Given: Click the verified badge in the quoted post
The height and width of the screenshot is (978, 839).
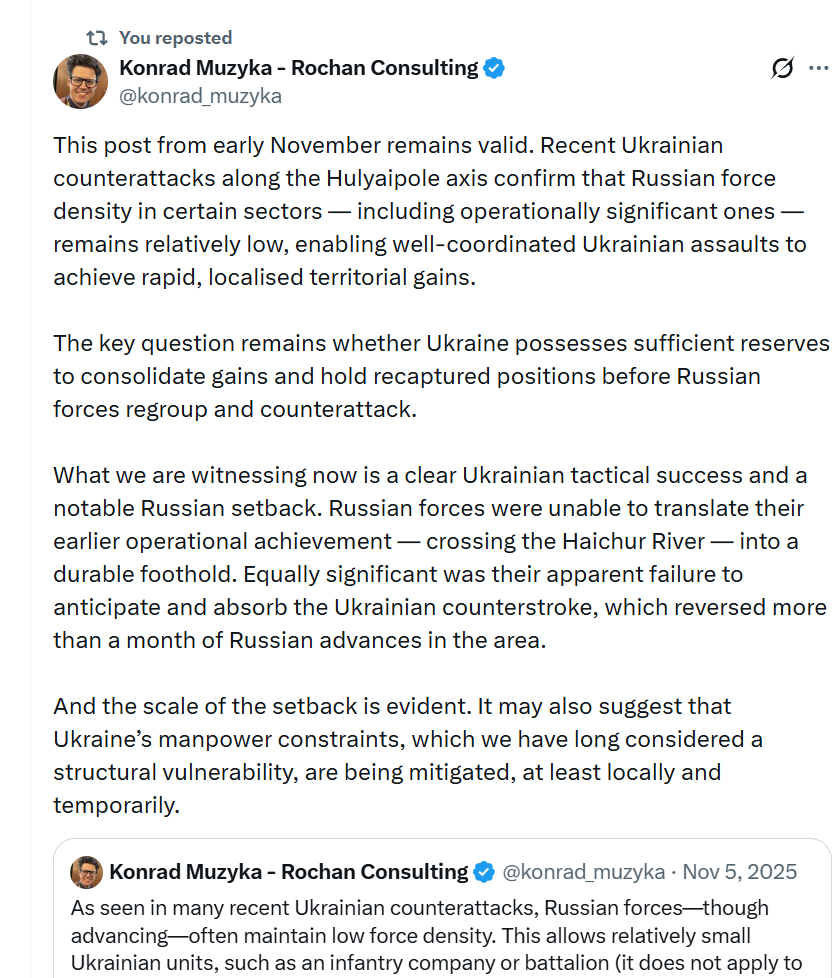Looking at the screenshot, I should 484,872.
